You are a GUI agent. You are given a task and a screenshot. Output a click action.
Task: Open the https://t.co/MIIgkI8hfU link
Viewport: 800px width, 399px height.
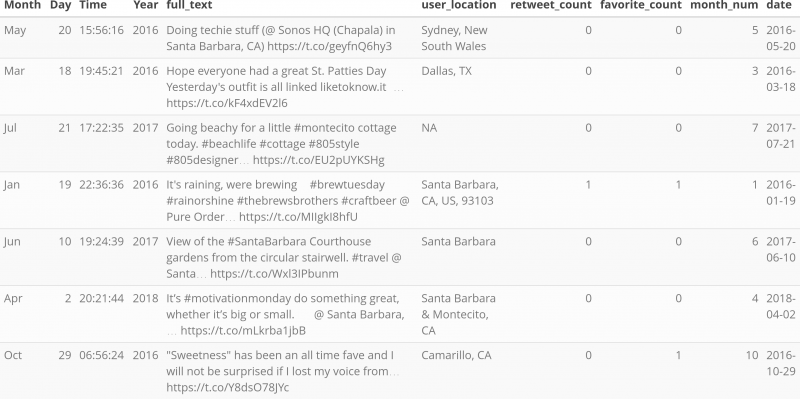[298, 217]
